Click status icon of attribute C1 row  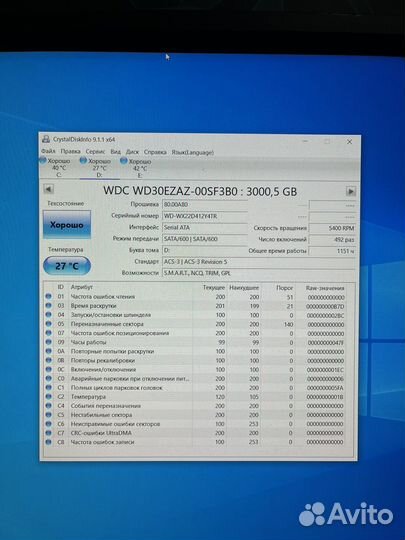48,387
